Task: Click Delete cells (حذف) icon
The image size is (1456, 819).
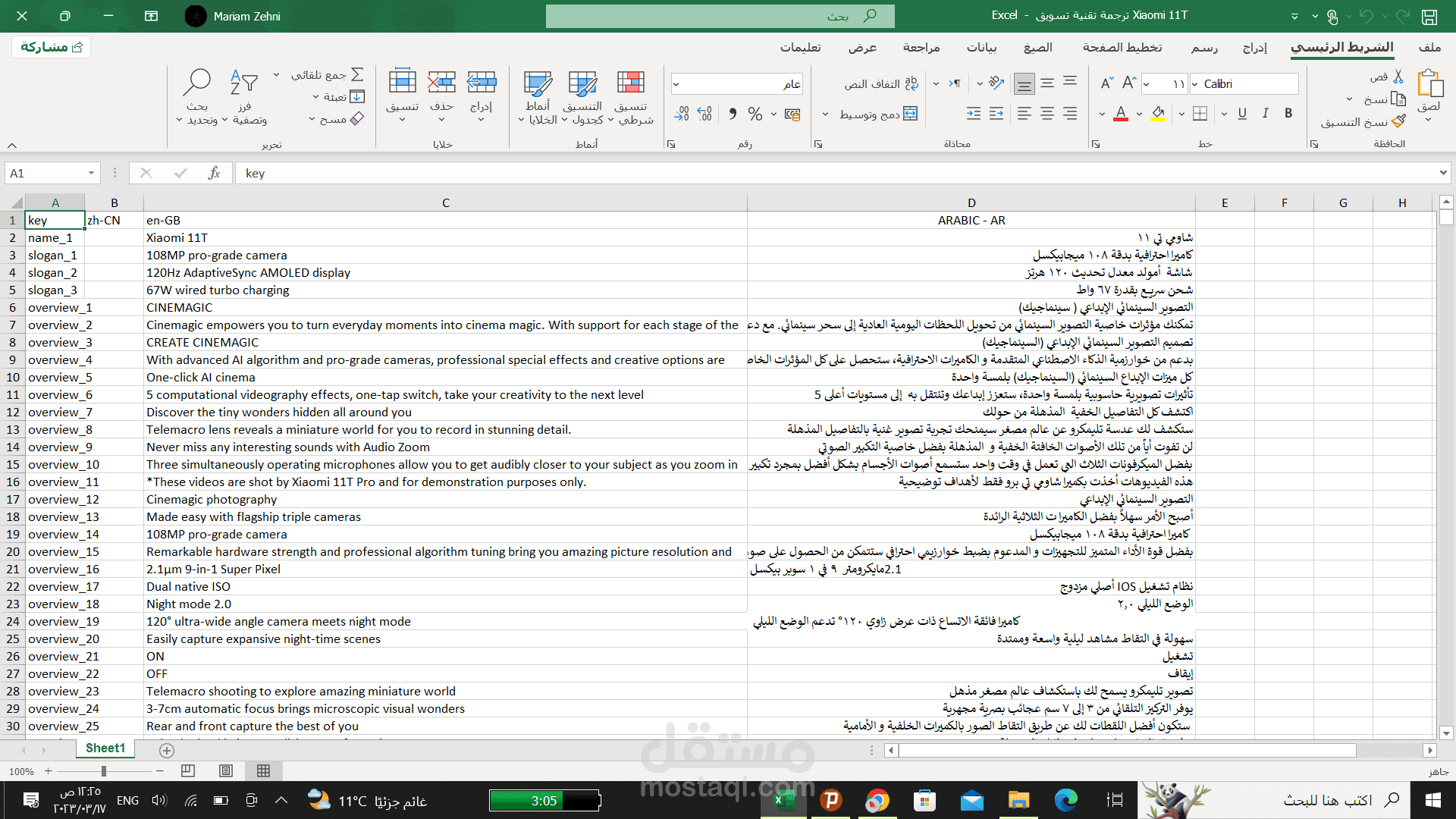Action: (x=441, y=82)
